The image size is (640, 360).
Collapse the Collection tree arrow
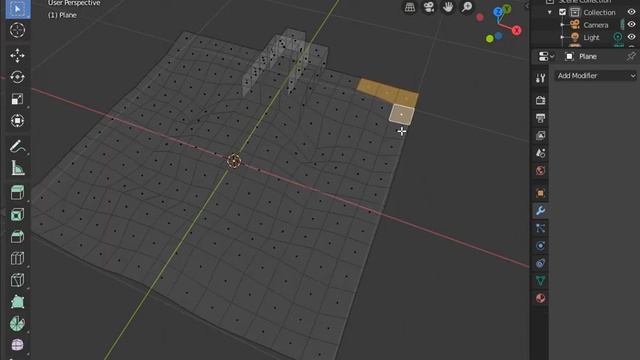549,13
